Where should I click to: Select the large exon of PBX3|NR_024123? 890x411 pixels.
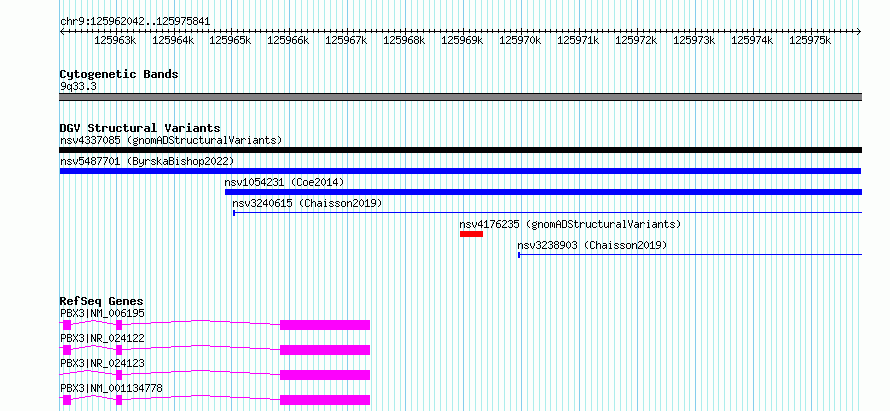pyautogui.click(x=325, y=375)
